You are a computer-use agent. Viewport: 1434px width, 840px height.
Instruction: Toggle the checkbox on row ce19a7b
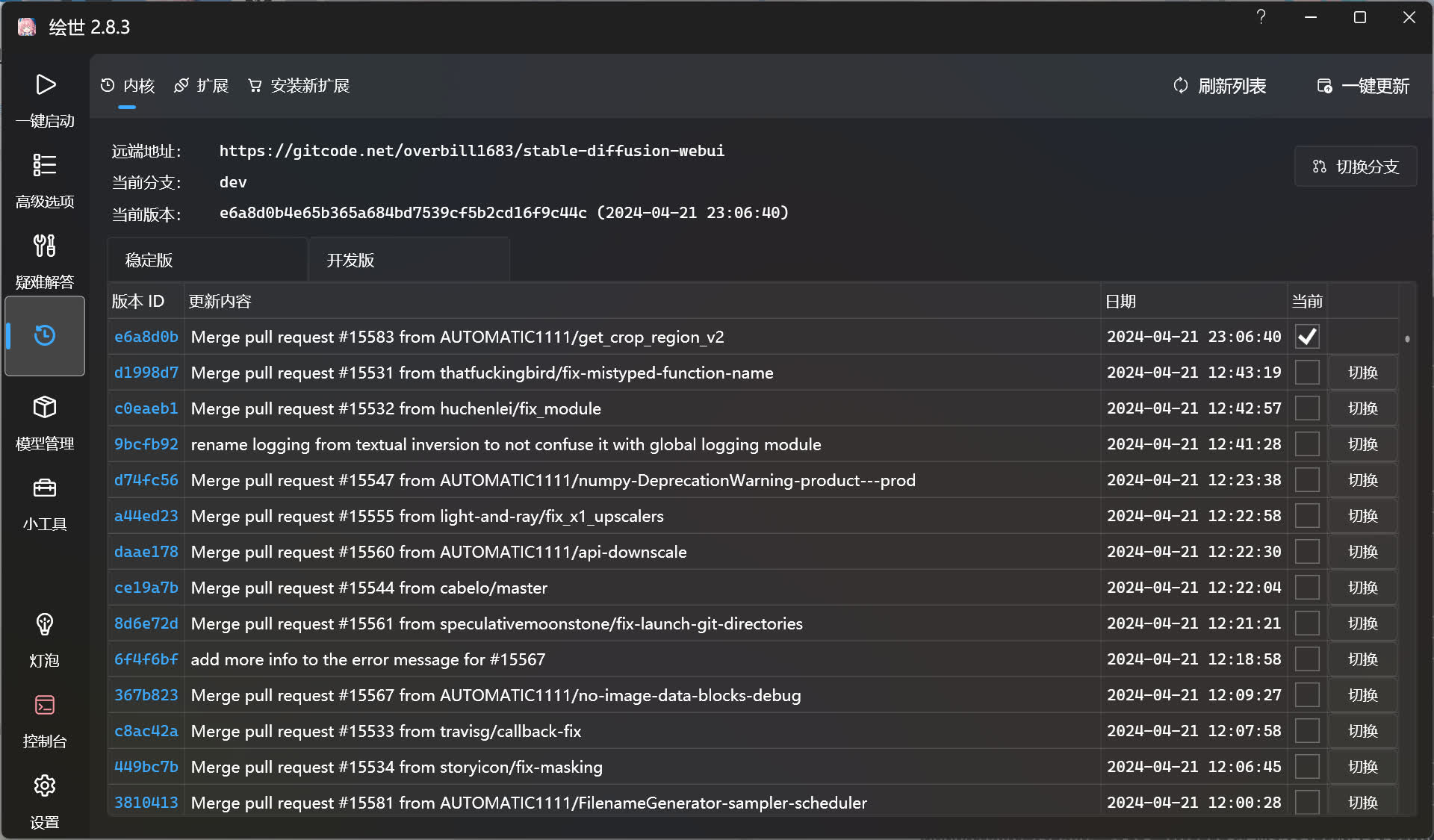pos(1306,588)
